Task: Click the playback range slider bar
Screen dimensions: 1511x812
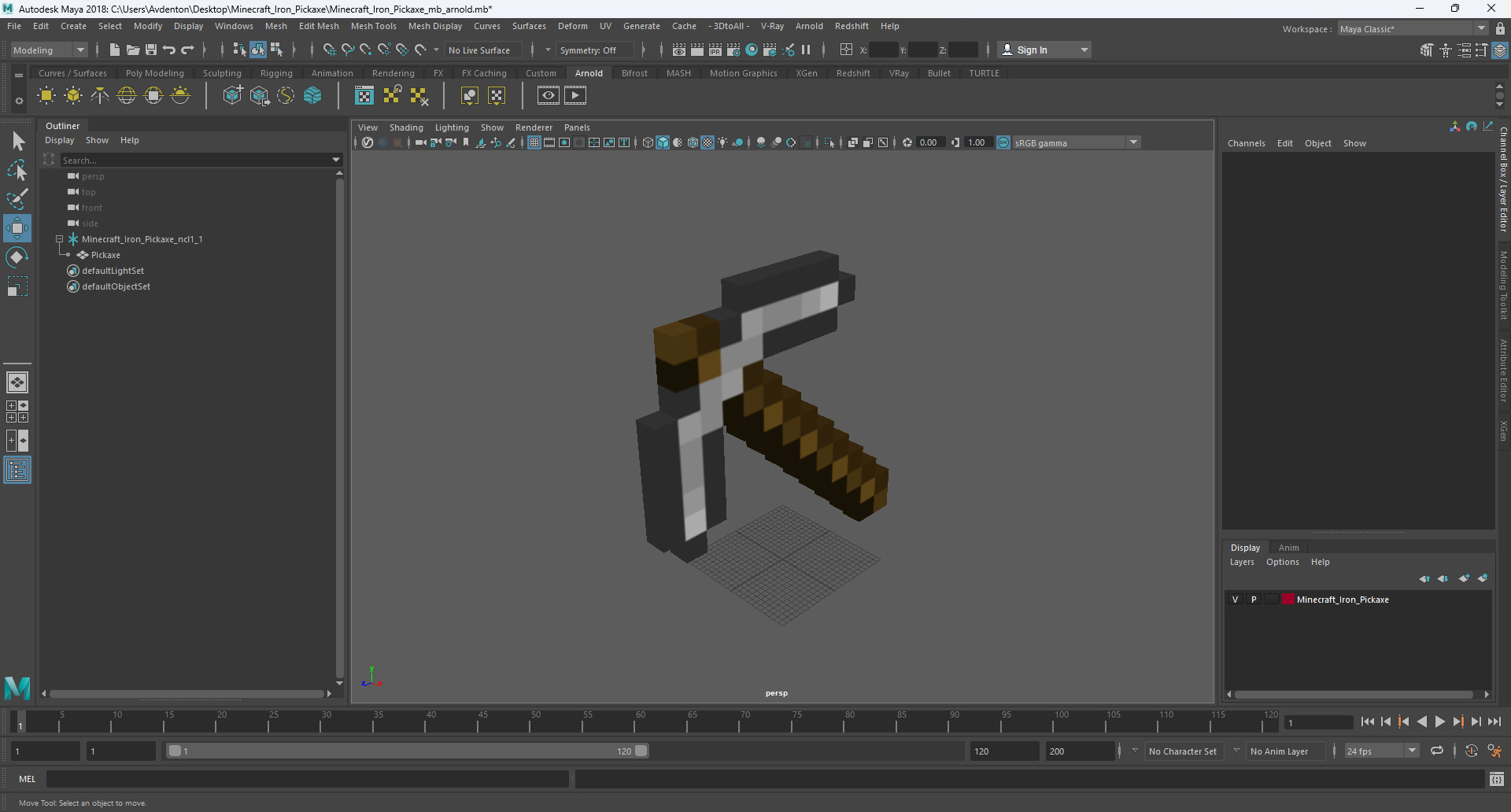Action: [408, 751]
